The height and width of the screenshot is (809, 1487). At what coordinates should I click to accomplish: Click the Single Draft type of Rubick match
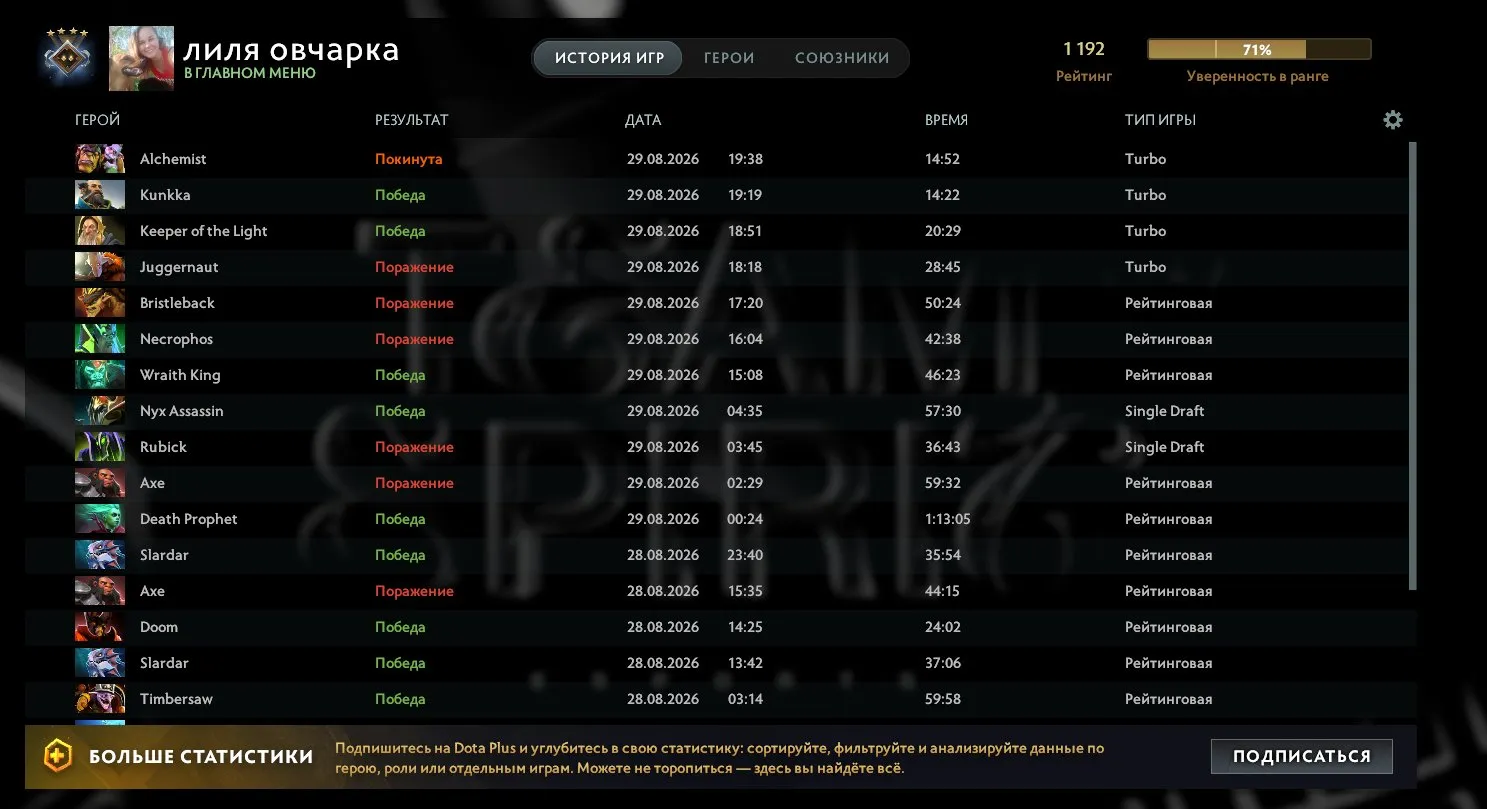point(1164,447)
